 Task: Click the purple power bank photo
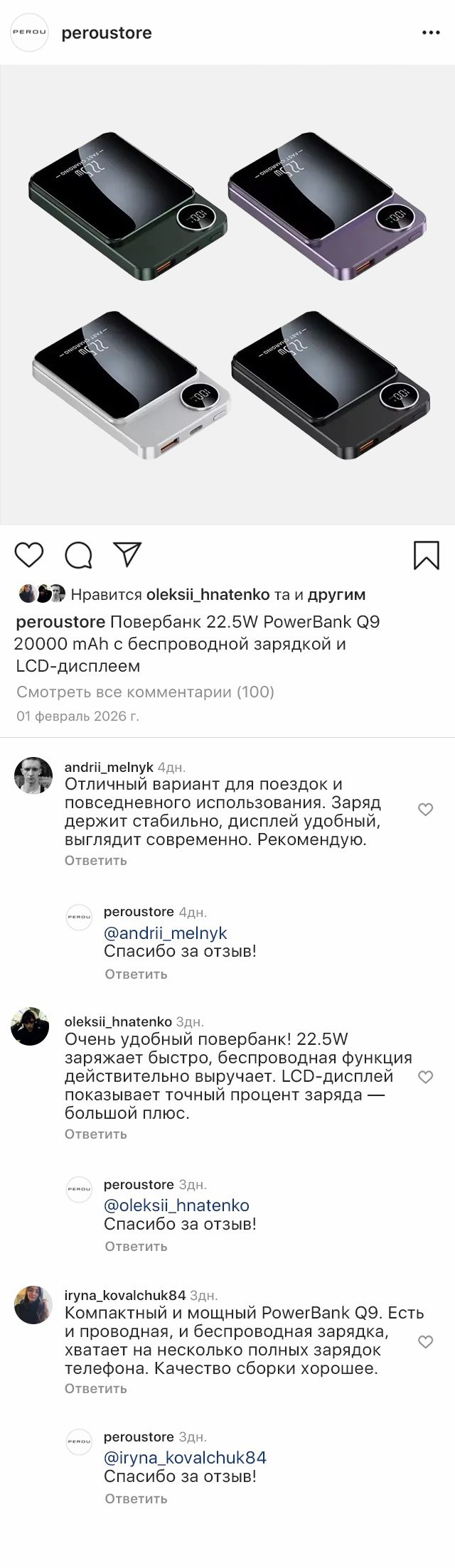point(329,206)
